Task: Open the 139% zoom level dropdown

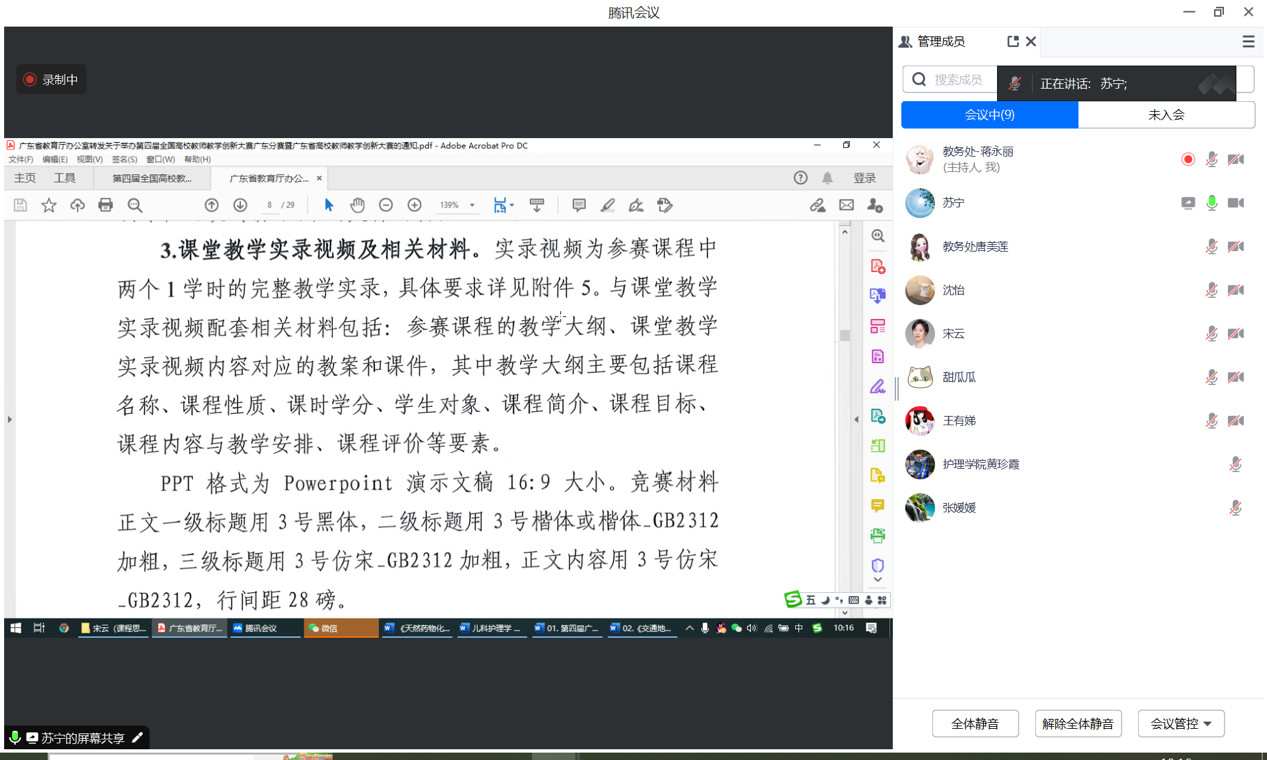Action: click(x=472, y=205)
